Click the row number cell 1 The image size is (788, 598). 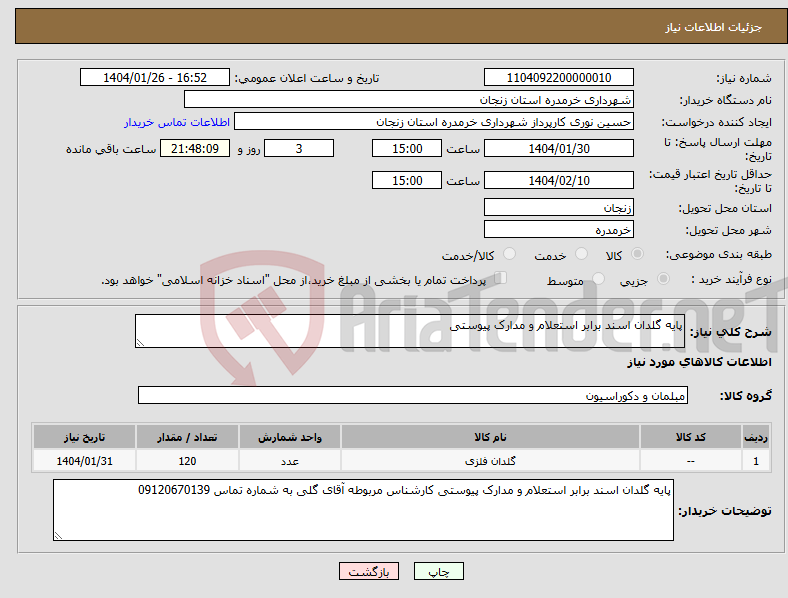click(x=756, y=461)
